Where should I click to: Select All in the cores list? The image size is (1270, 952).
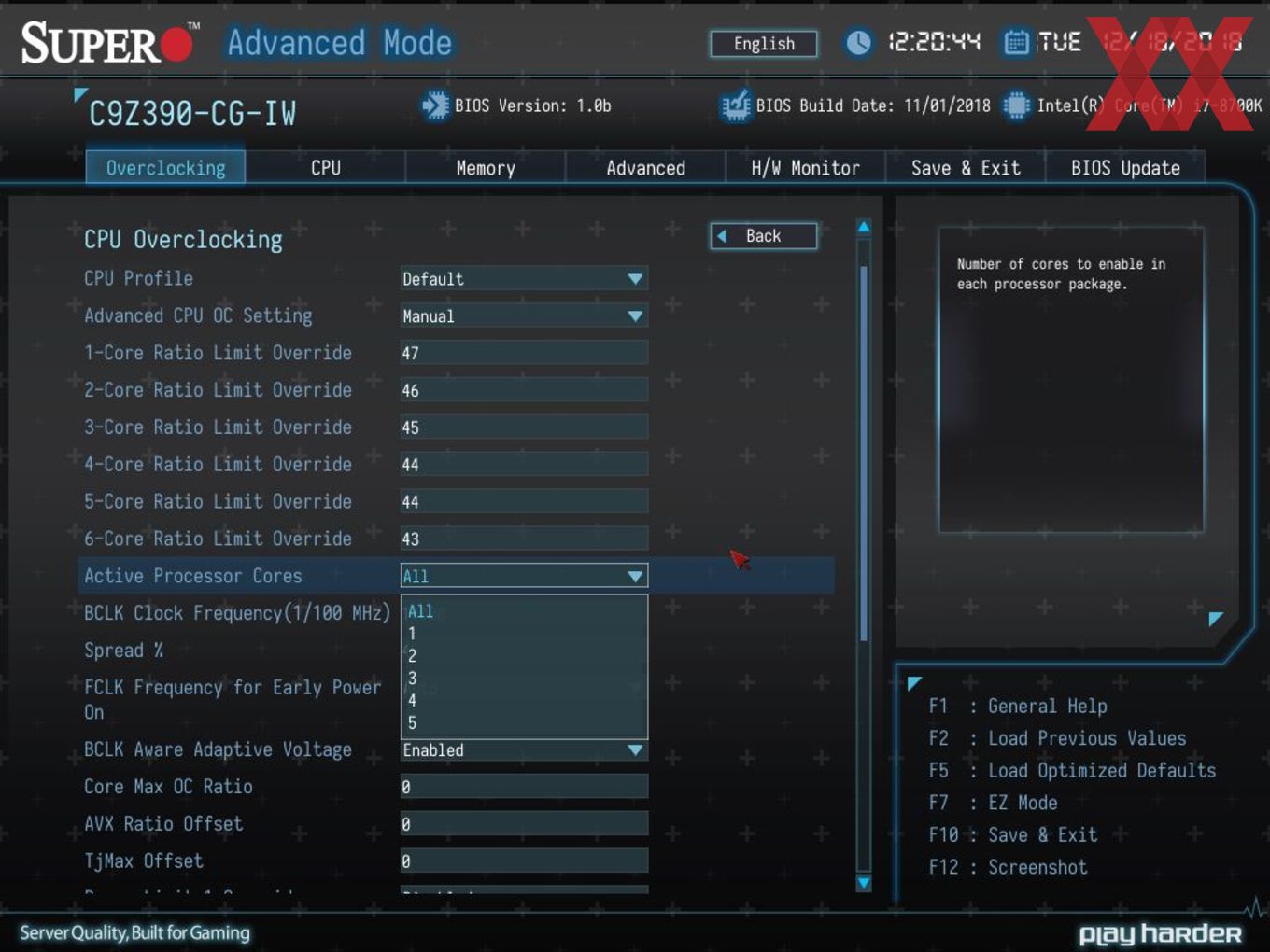524,611
